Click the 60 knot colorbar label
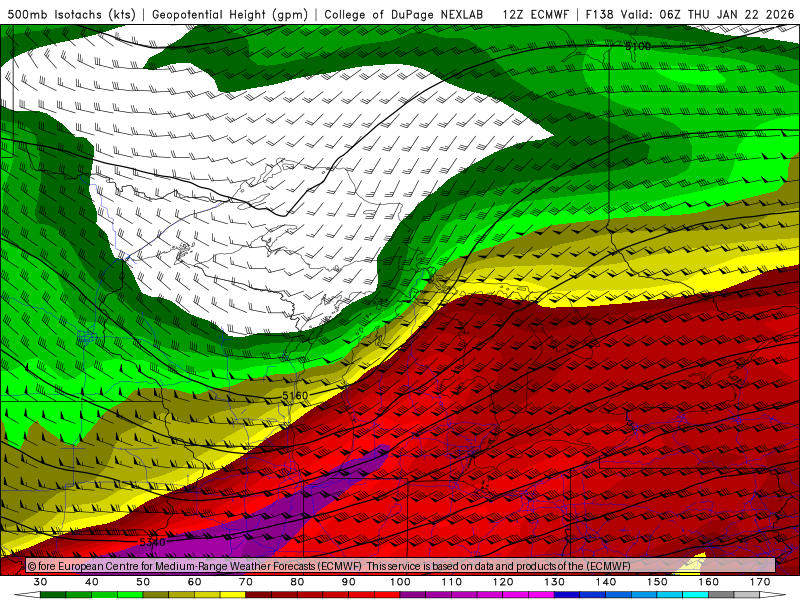The height and width of the screenshot is (600, 800). pyautogui.click(x=194, y=582)
